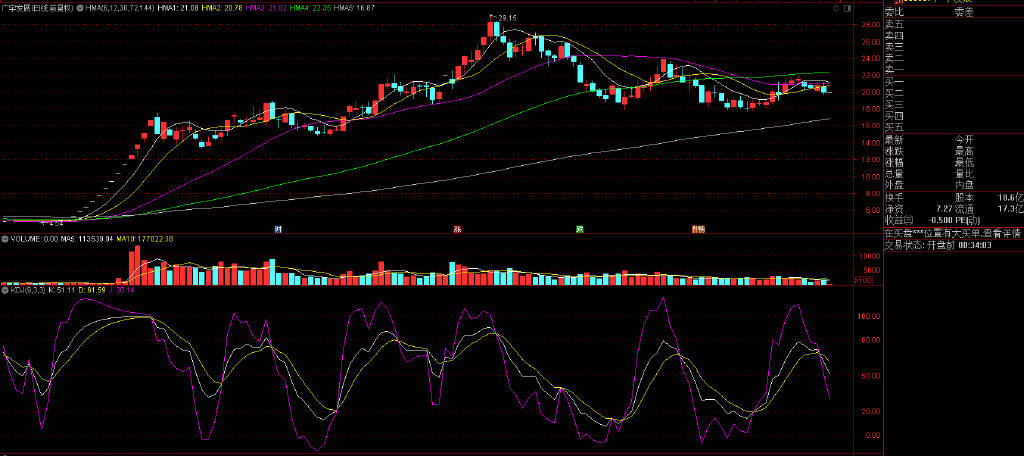Click the circle icon beside KDJ label
The width and height of the screenshot is (1024, 456).
pos(4,291)
